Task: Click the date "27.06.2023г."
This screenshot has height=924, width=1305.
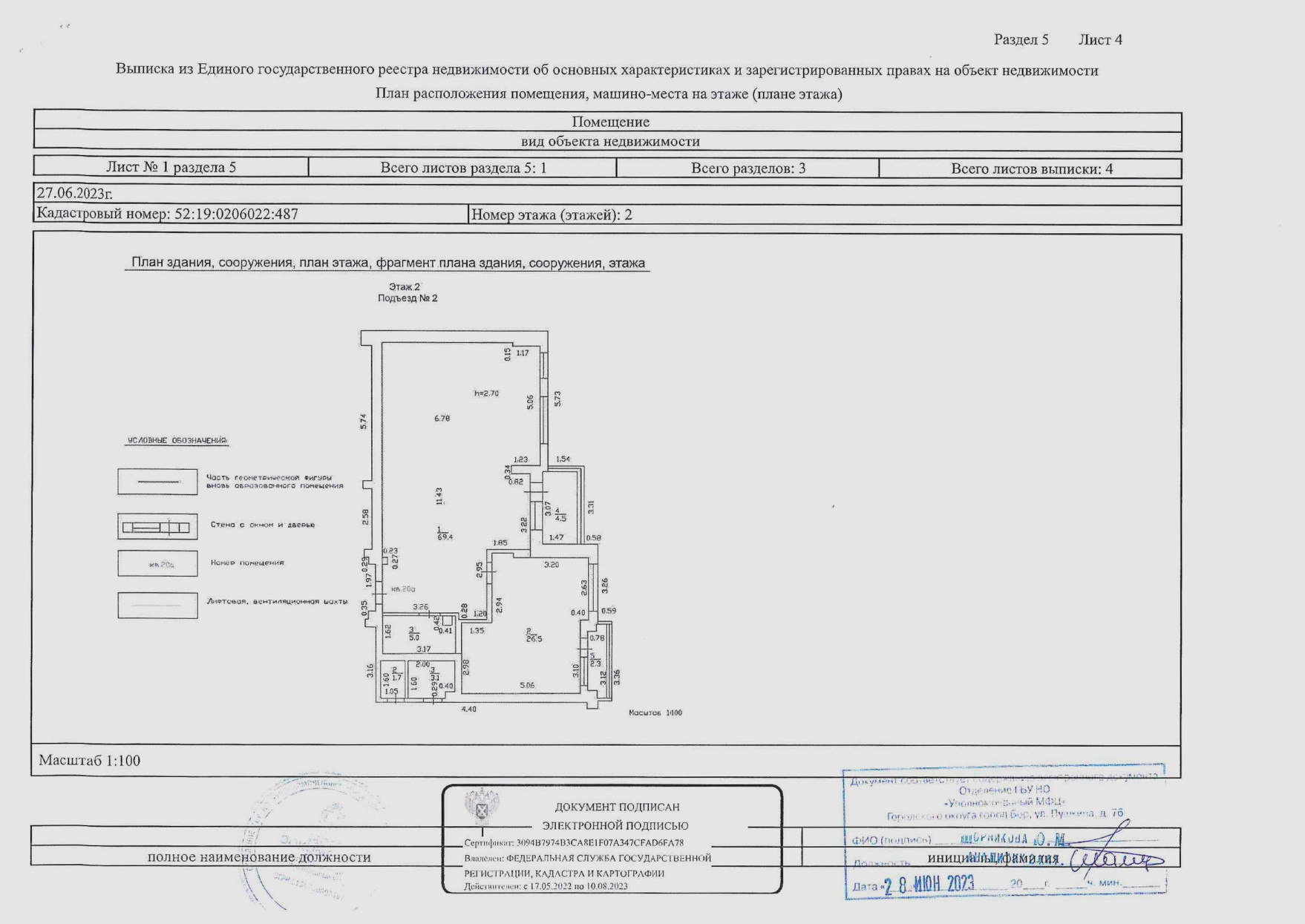Action: coord(75,194)
